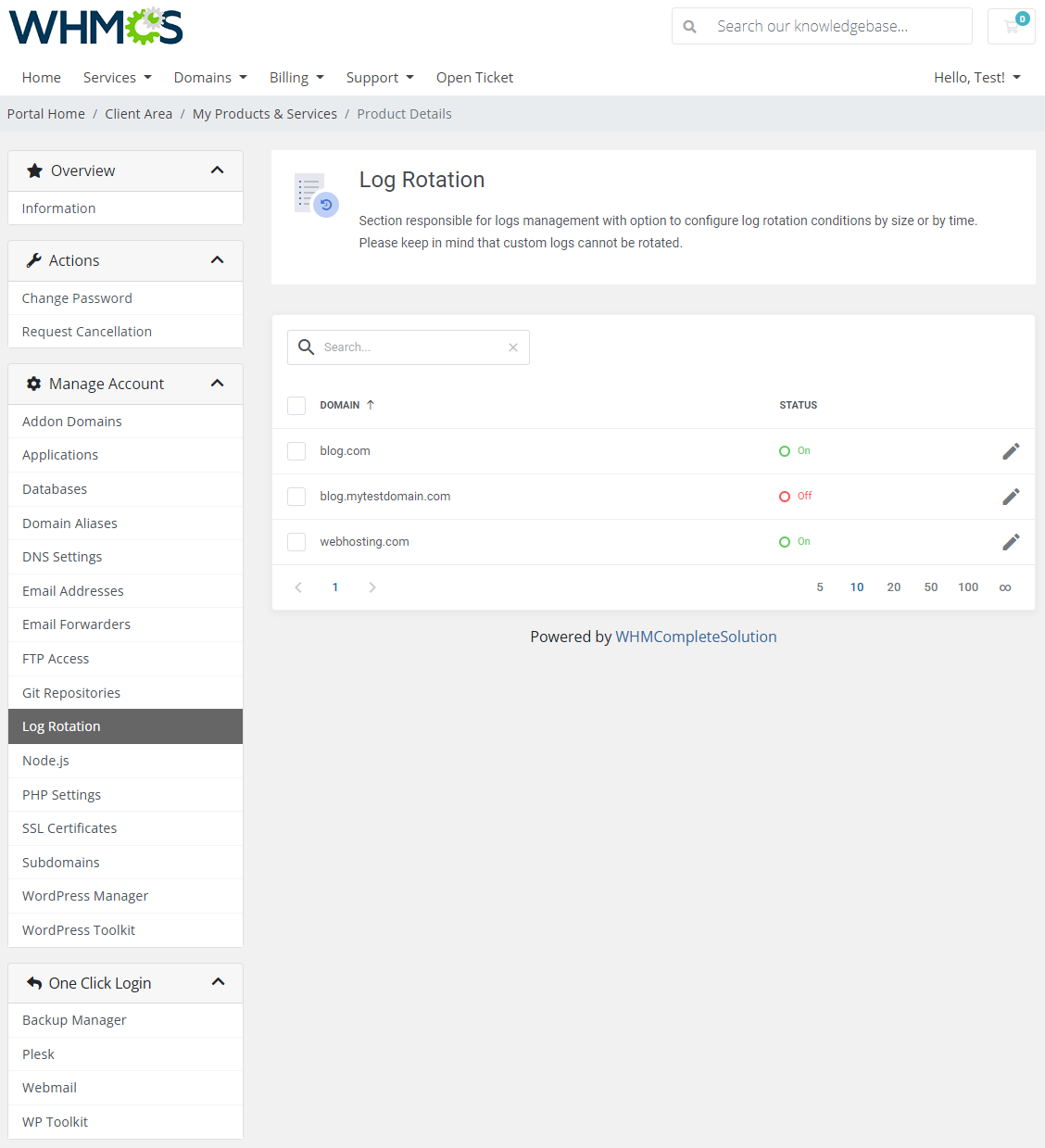The width and height of the screenshot is (1045, 1148).
Task: Open the Hello, Test! account dropdown
Action: point(976,77)
